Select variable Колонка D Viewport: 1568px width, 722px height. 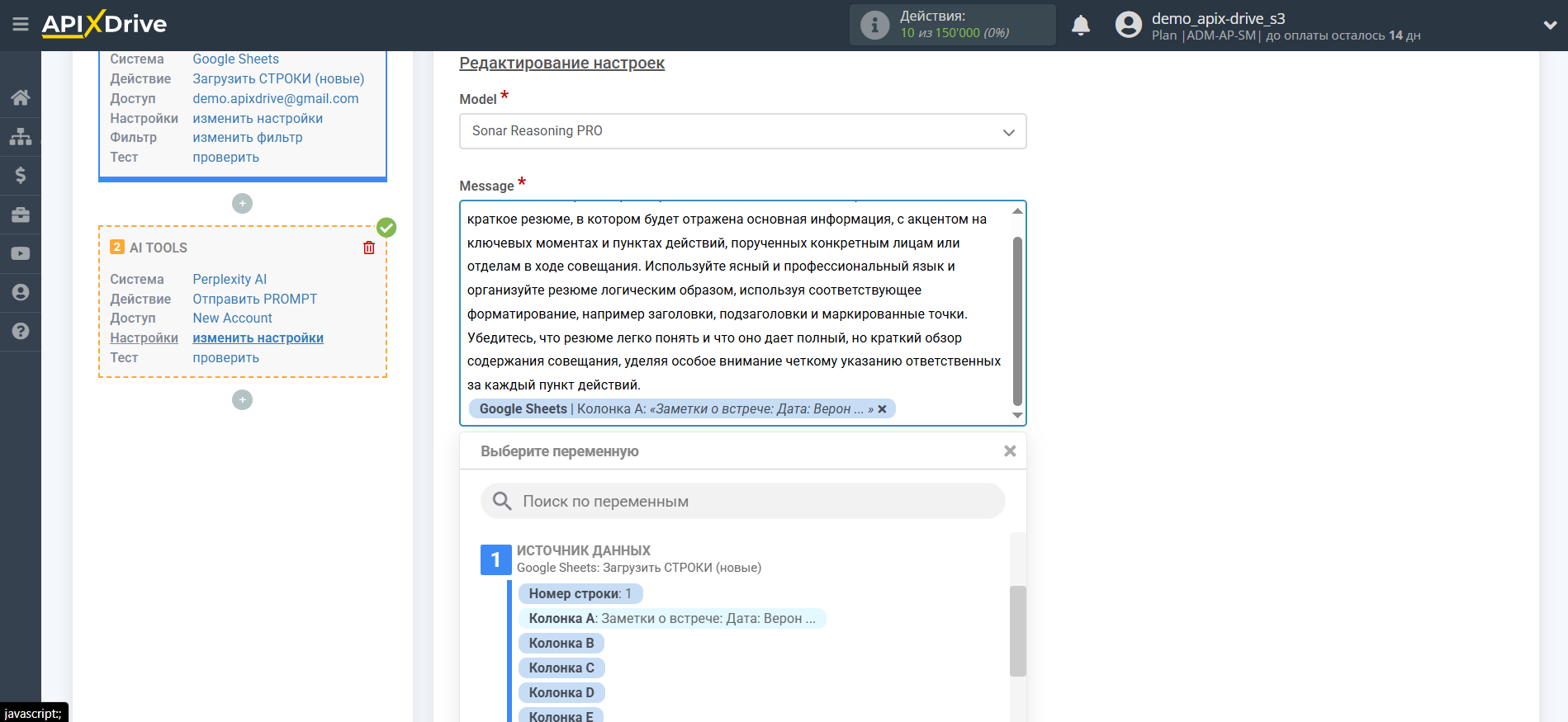(x=561, y=692)
